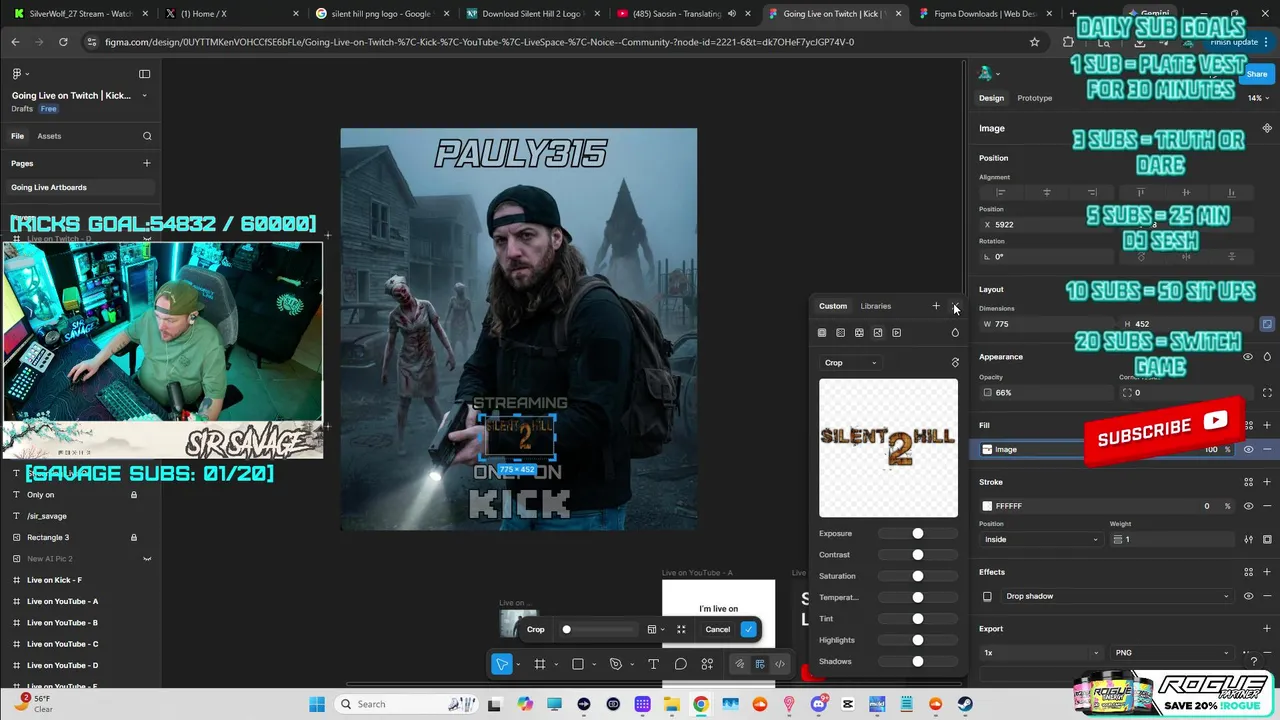Select solid fill type icon

click(822, 333)
